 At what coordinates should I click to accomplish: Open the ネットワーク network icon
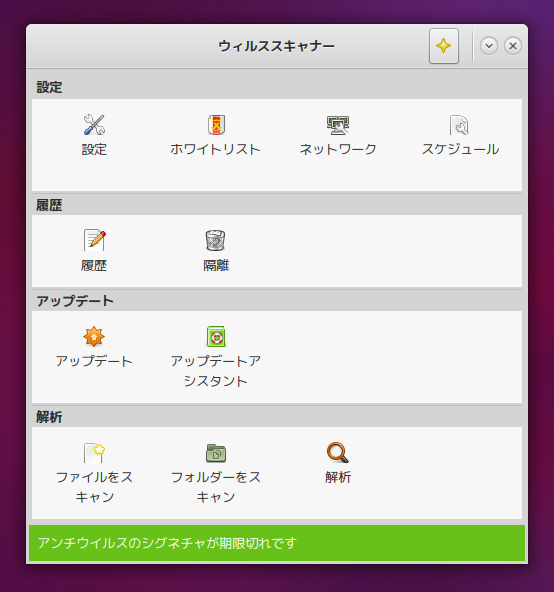pos(338,125)
